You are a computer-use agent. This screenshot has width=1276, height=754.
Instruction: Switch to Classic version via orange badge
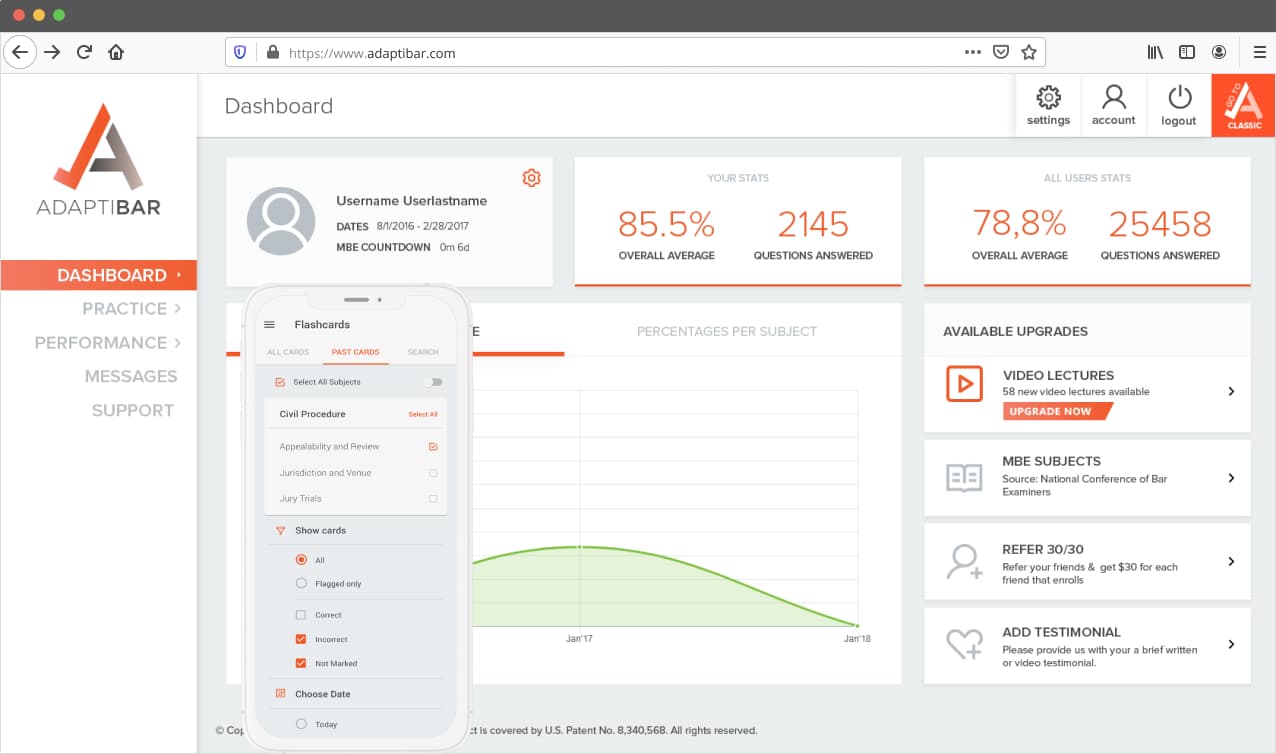pos(1243,105)
